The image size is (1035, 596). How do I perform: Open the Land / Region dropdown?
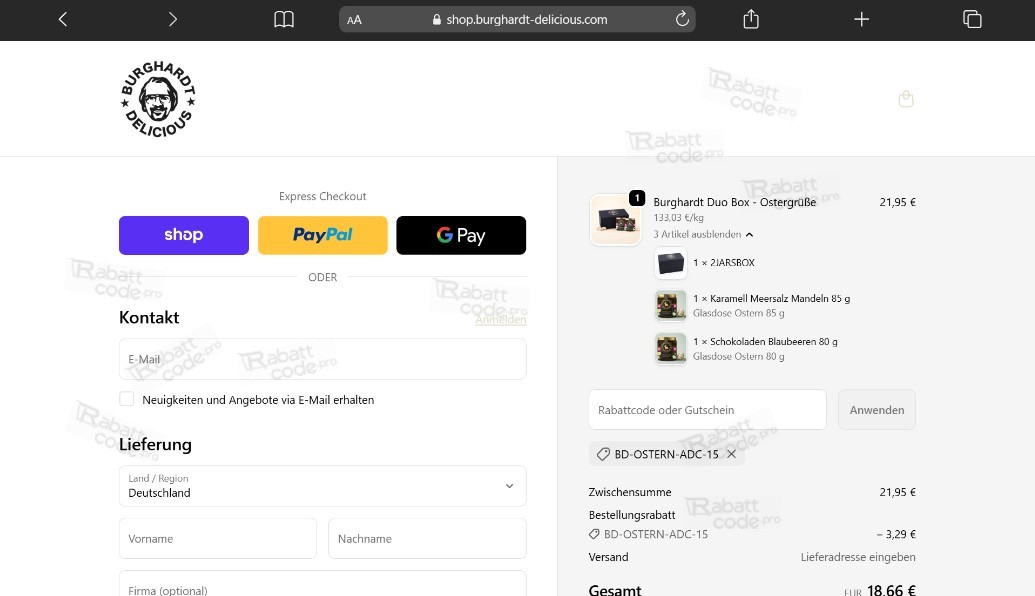coord(322,486)
